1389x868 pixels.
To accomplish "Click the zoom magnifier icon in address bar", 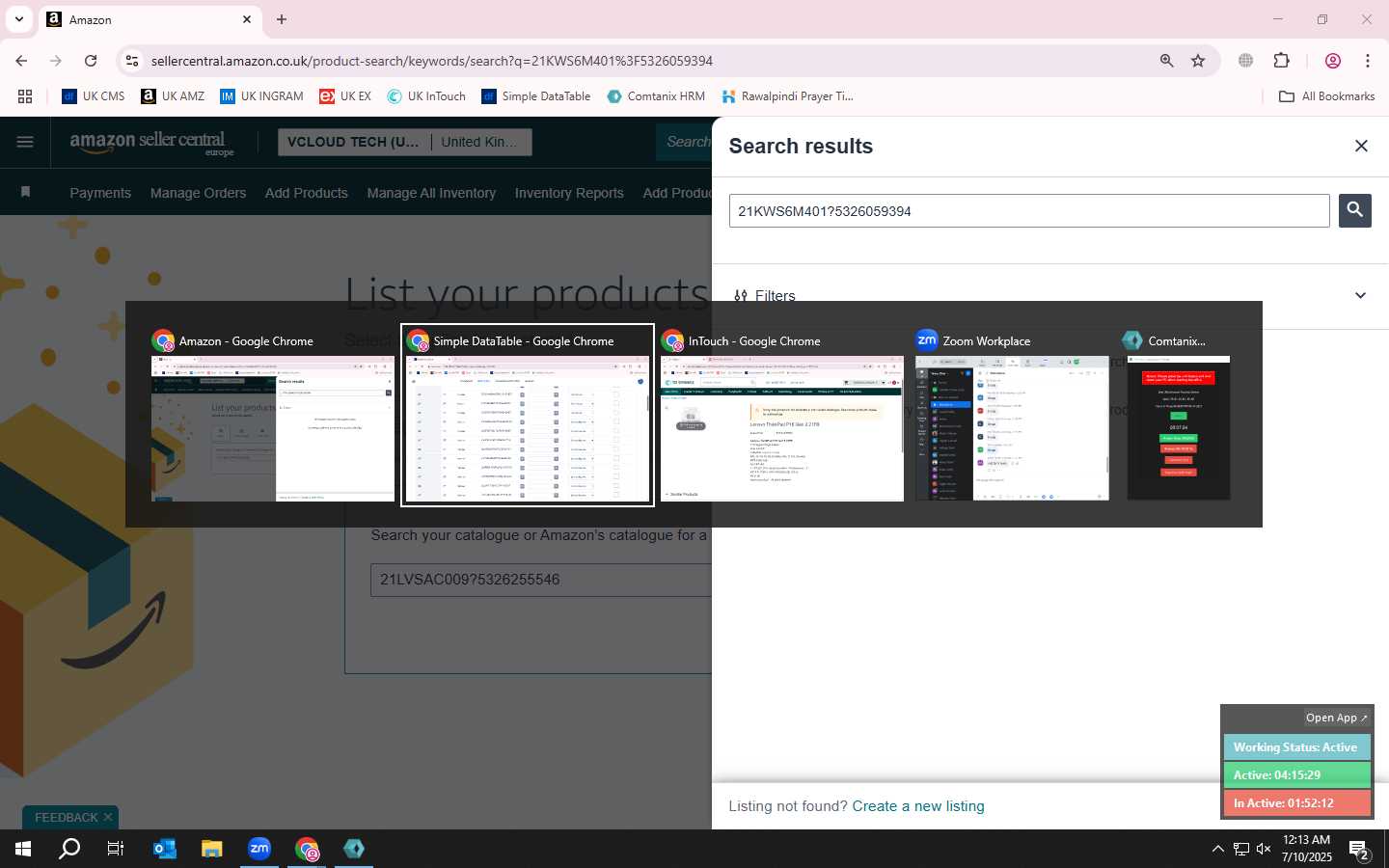I will (x=1167, y=61).
